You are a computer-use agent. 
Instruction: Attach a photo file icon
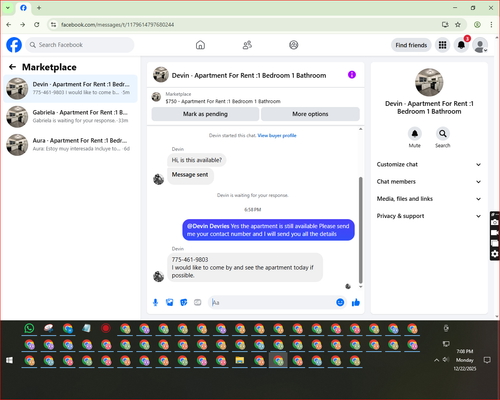coord(170,302)
